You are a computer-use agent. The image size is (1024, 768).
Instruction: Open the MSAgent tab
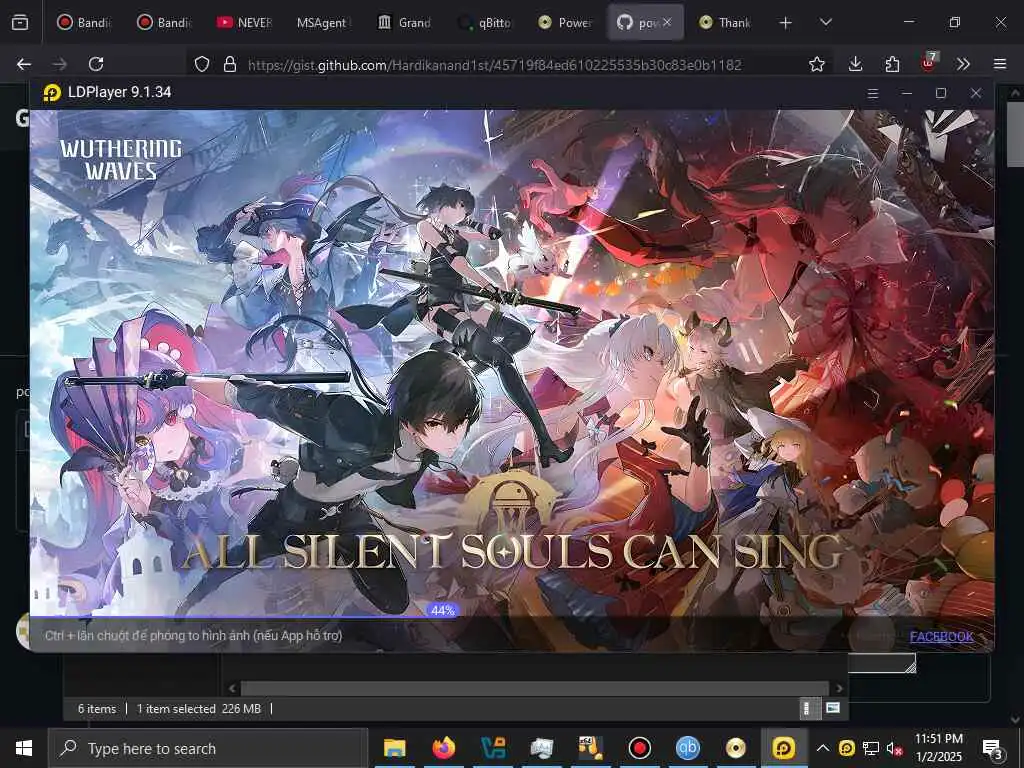[x=323, y=22]
